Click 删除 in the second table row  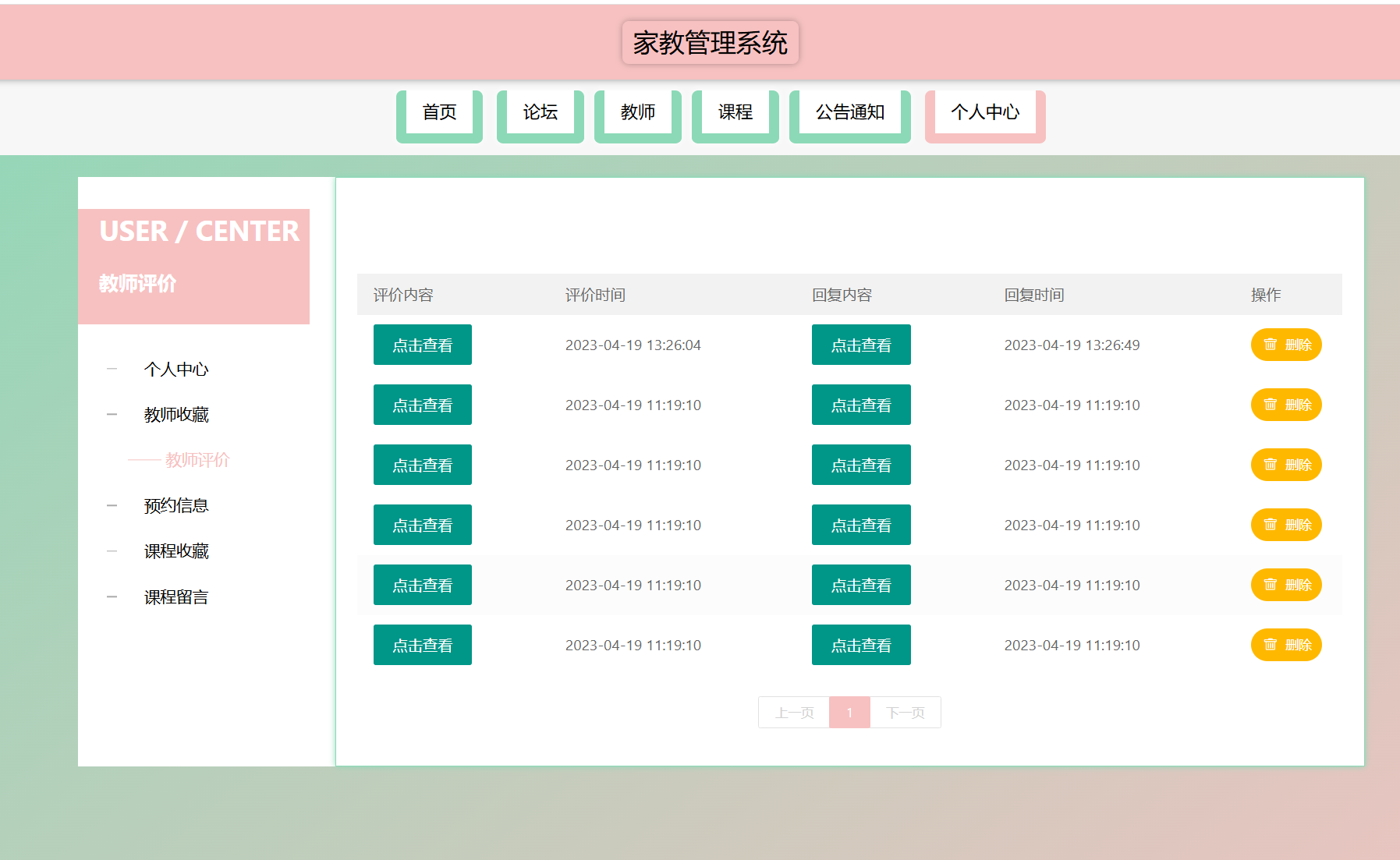[x=1286, y=405]
